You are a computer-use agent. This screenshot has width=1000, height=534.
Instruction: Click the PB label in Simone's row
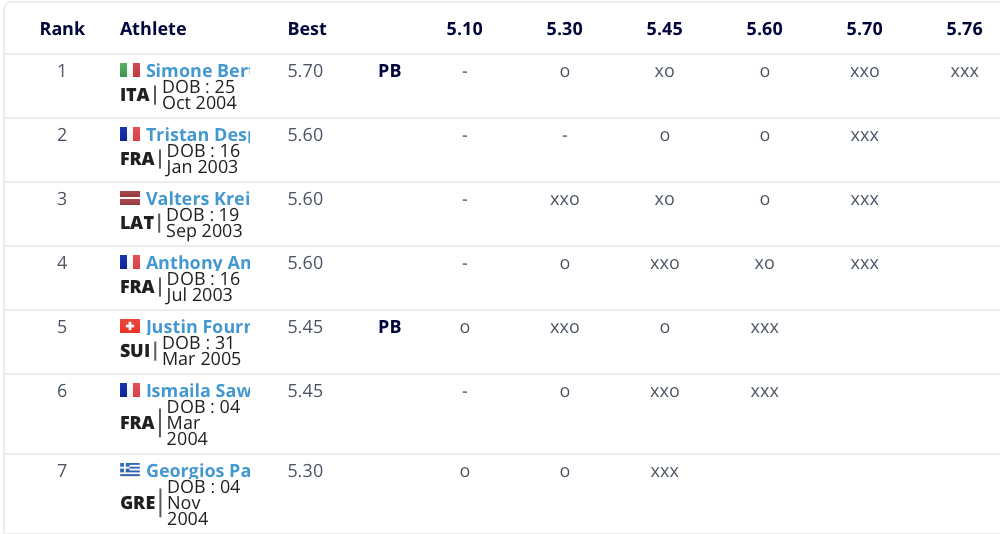[x=390, y=71]
